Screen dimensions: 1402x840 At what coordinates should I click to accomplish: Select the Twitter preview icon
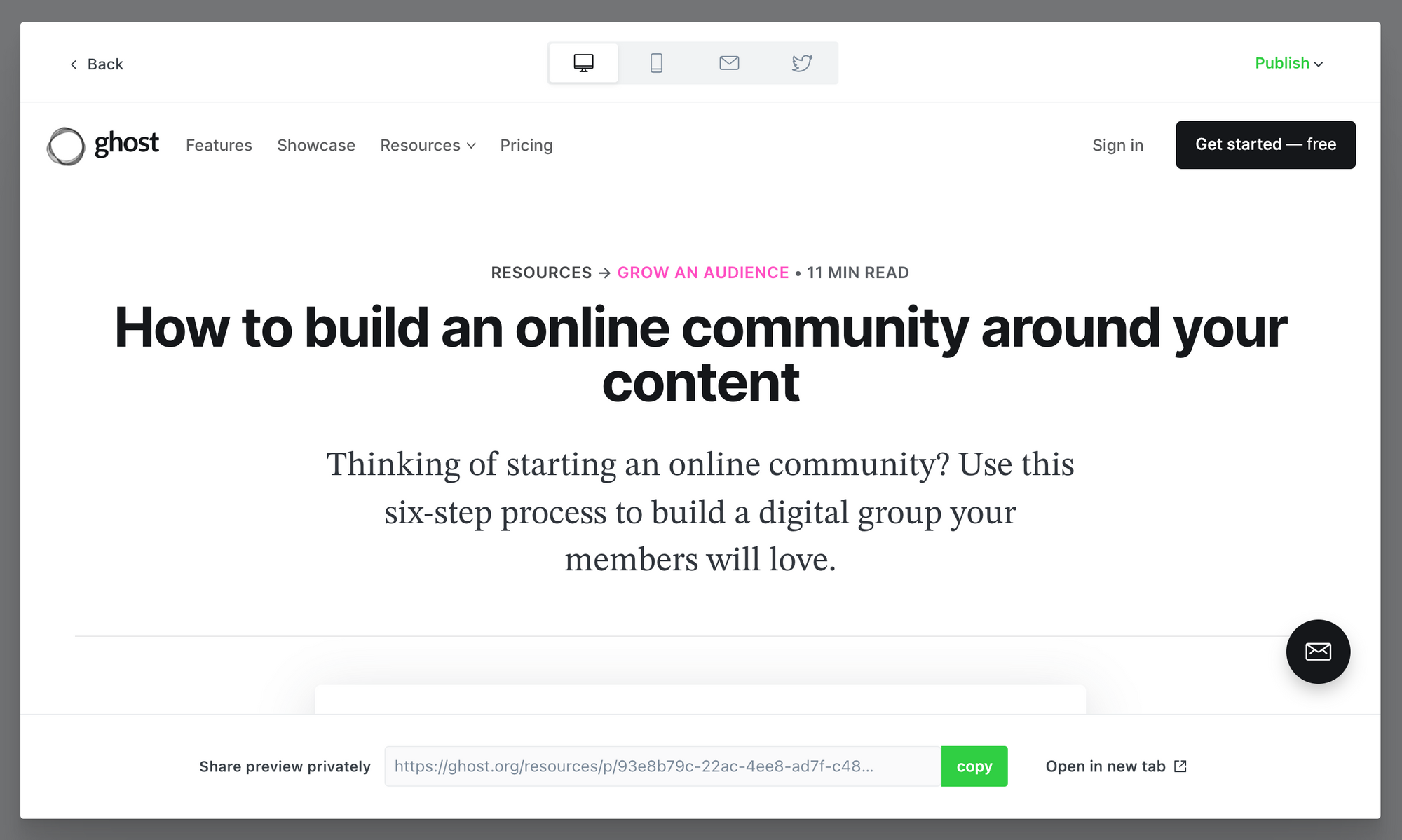pos(802,63)
